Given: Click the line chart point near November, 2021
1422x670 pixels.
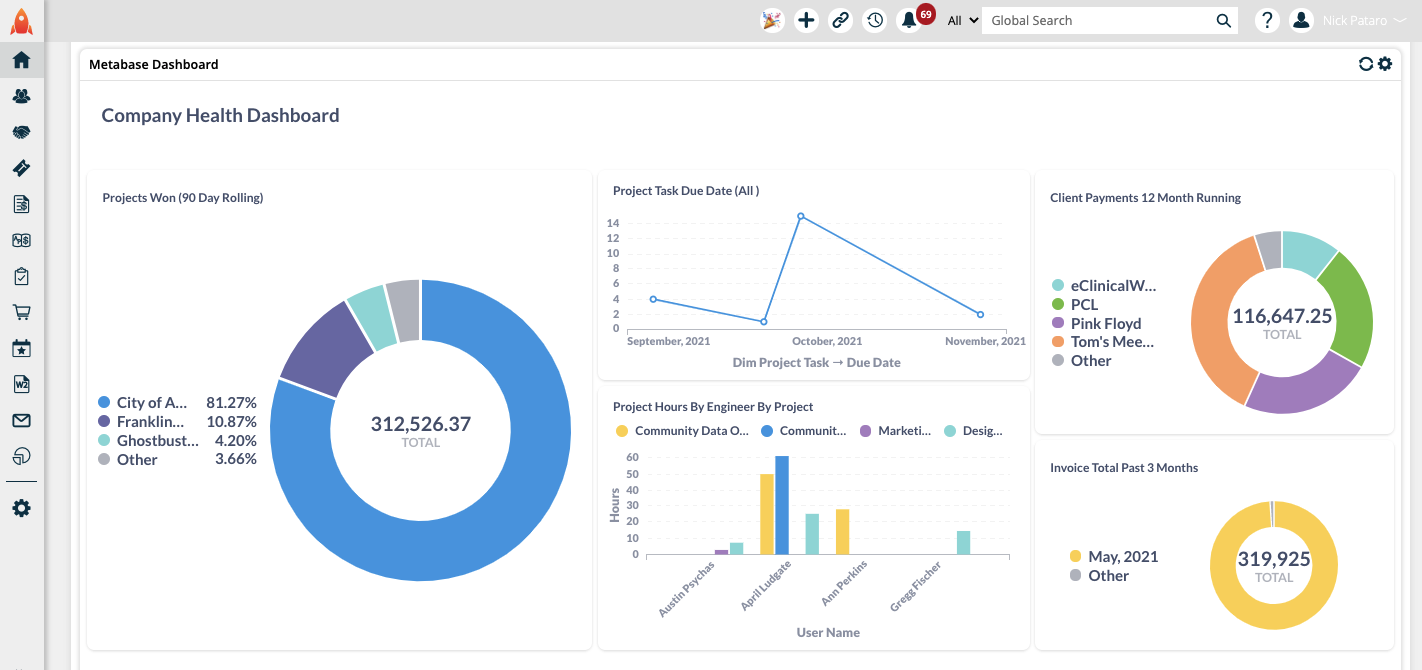Looking at the screenshot, I should (980, 314).
